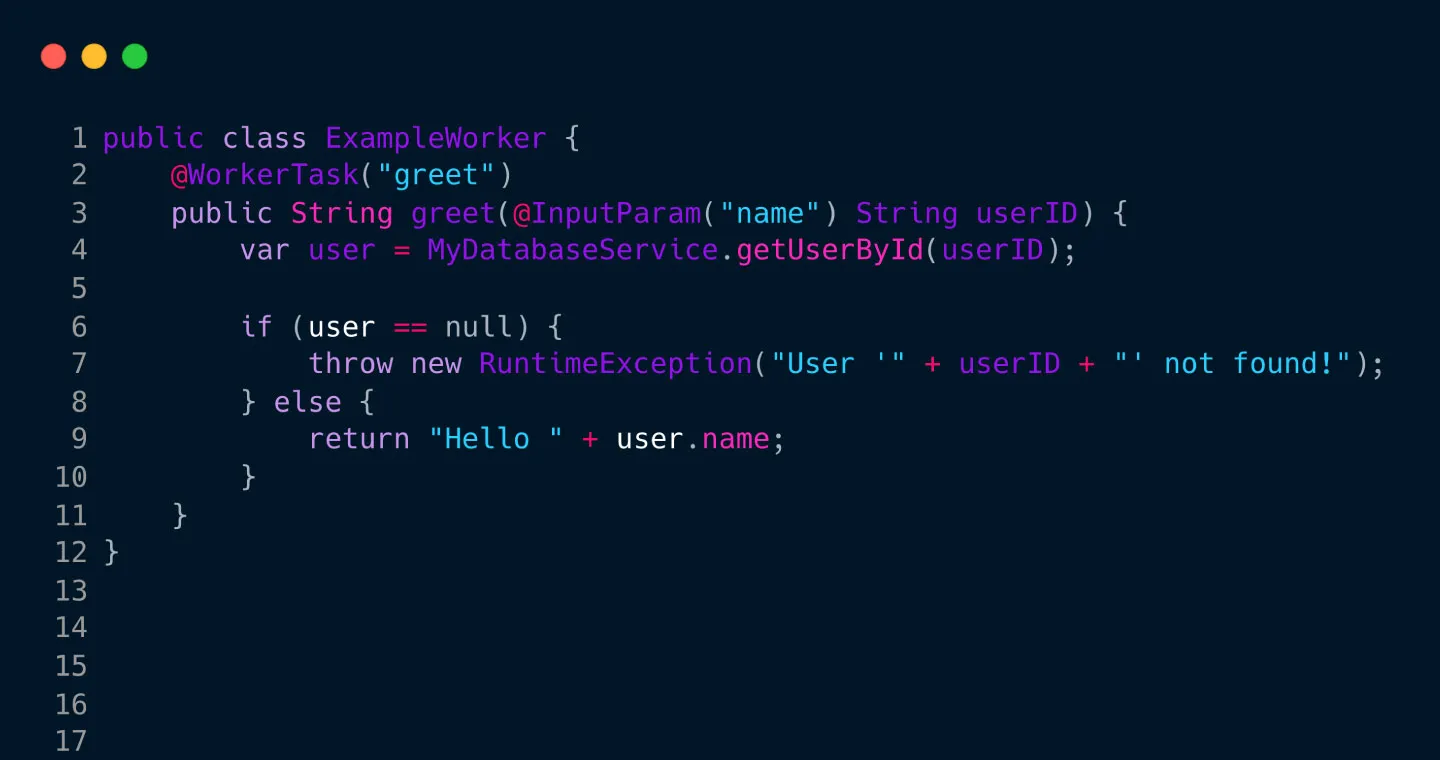Click line number 1 in gutter
Screen dimensions: 1440x760
[79, 138]
